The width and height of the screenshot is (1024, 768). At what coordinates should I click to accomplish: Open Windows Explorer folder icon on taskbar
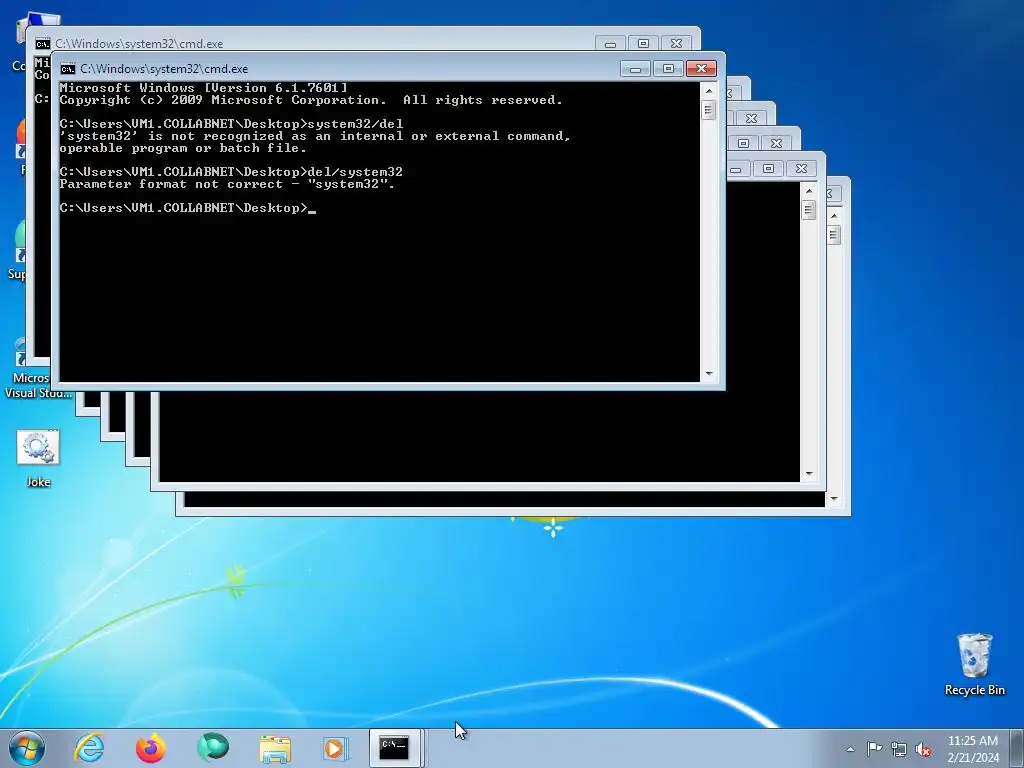[275, 748]
